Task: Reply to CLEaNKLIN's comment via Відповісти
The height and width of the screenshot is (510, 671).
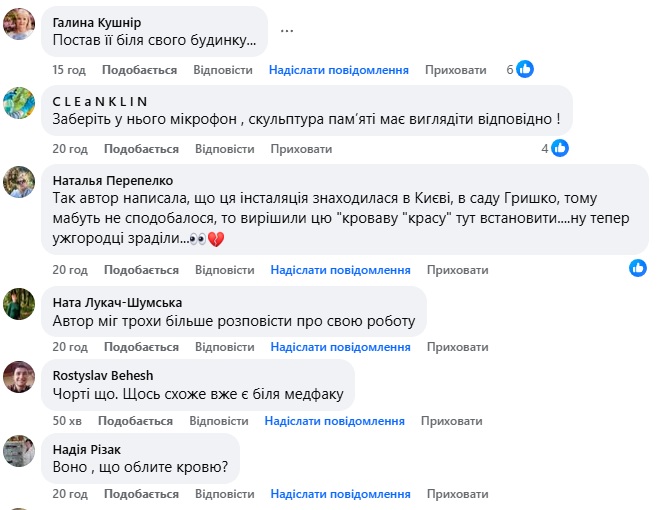Action: (224, 149)
